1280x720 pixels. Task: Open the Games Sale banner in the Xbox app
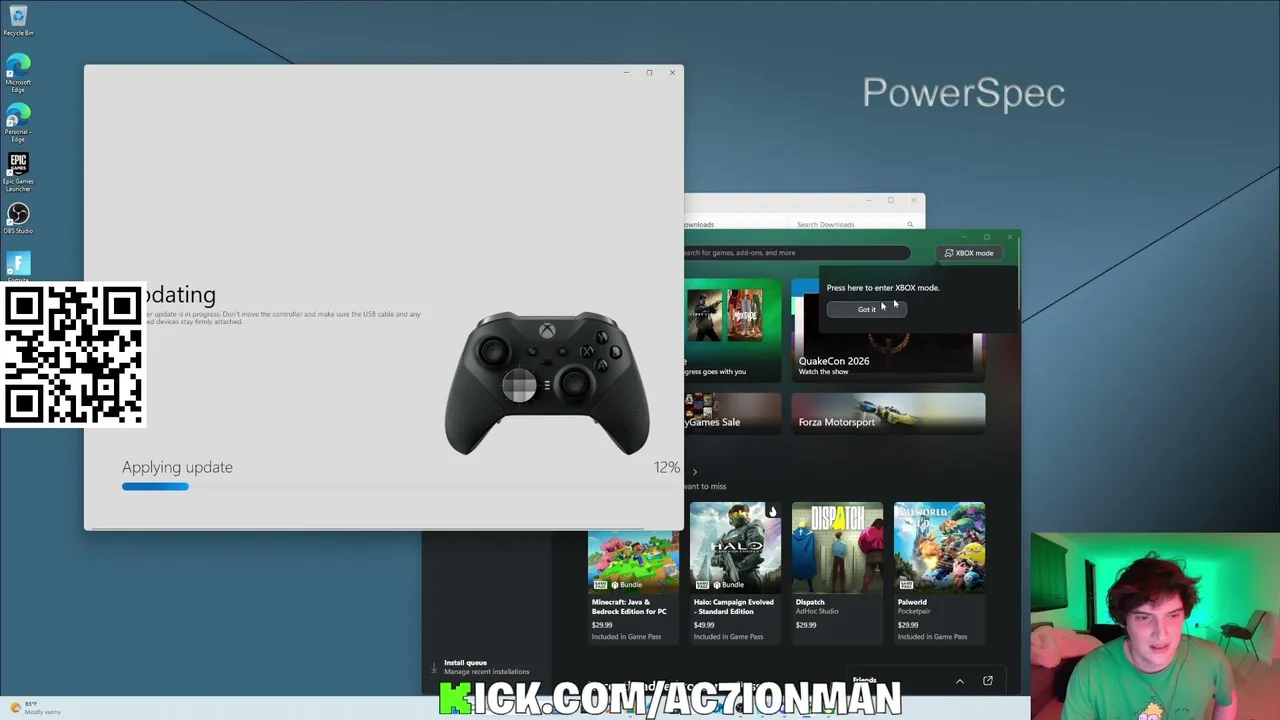tap(733, 414)
